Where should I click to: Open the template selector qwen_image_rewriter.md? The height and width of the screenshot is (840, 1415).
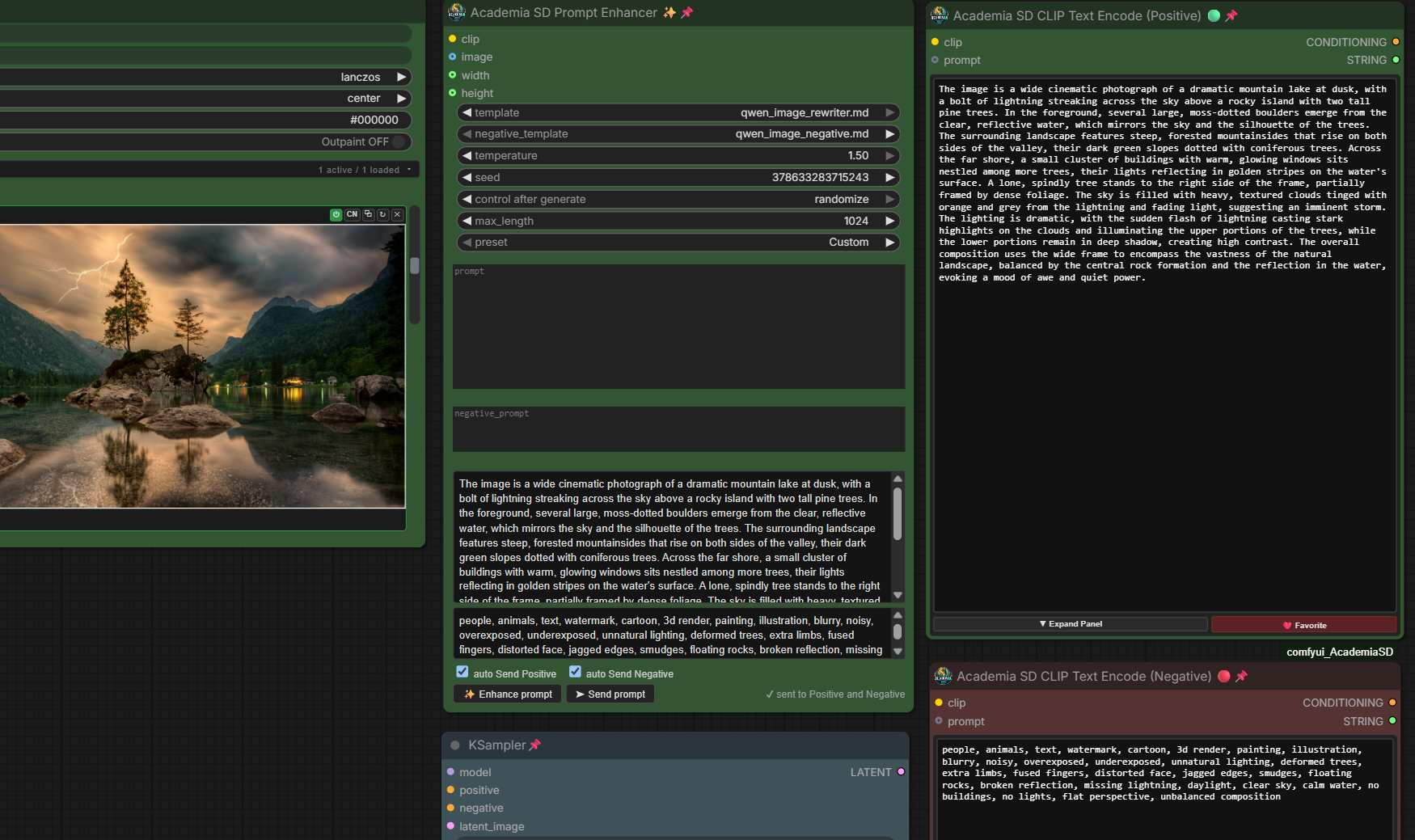click(x=678, y=112)
